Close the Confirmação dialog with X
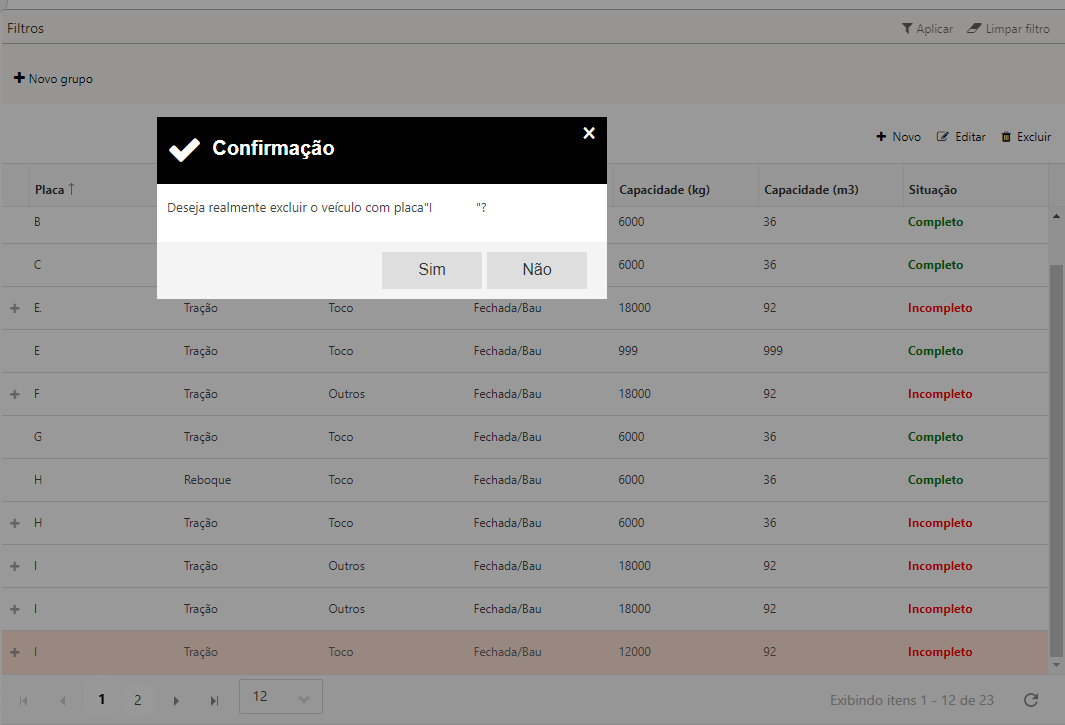 point(589,133)
